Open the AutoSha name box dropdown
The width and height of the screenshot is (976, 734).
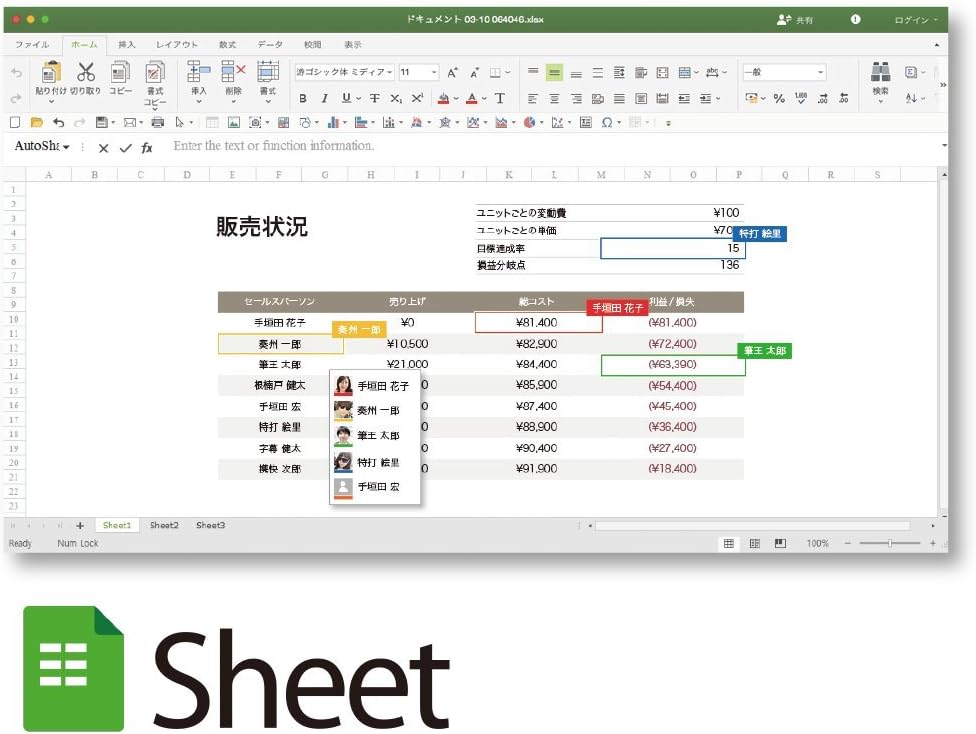click(66, 147)
